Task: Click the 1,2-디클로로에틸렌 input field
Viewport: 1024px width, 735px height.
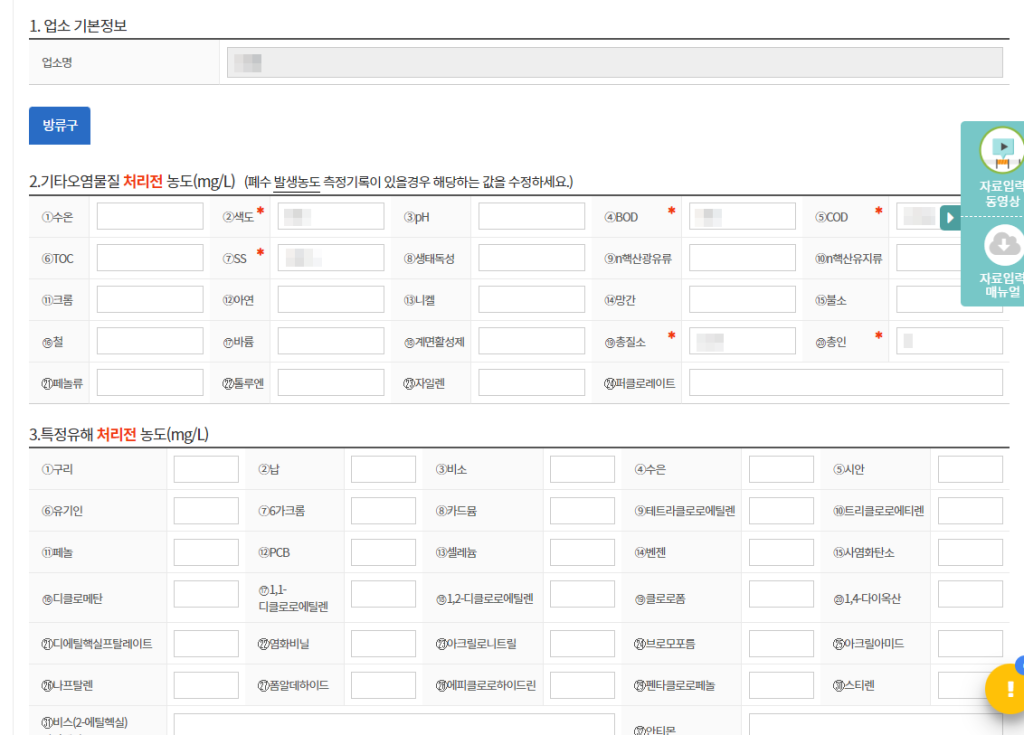Action: pos(583,595)
